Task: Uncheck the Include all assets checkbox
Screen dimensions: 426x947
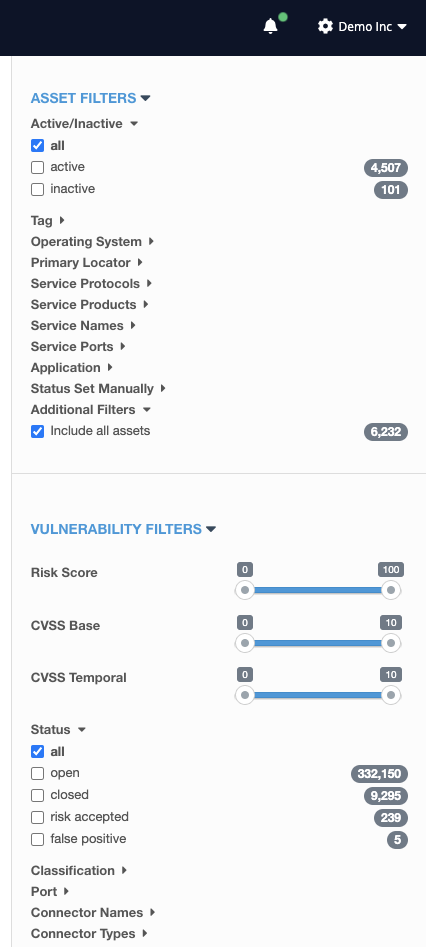Action: [x=37, y=431]
